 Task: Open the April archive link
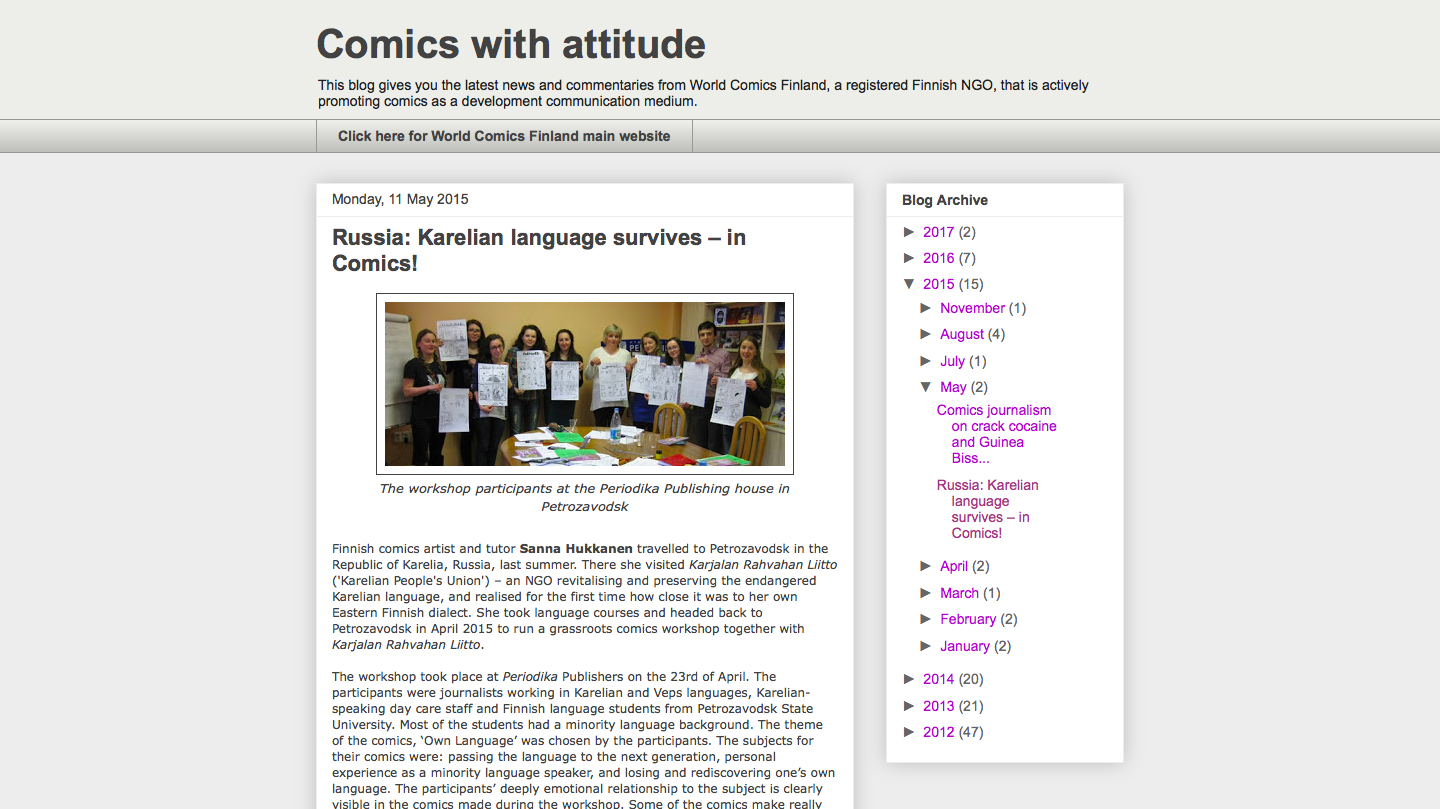coord(954,566)
